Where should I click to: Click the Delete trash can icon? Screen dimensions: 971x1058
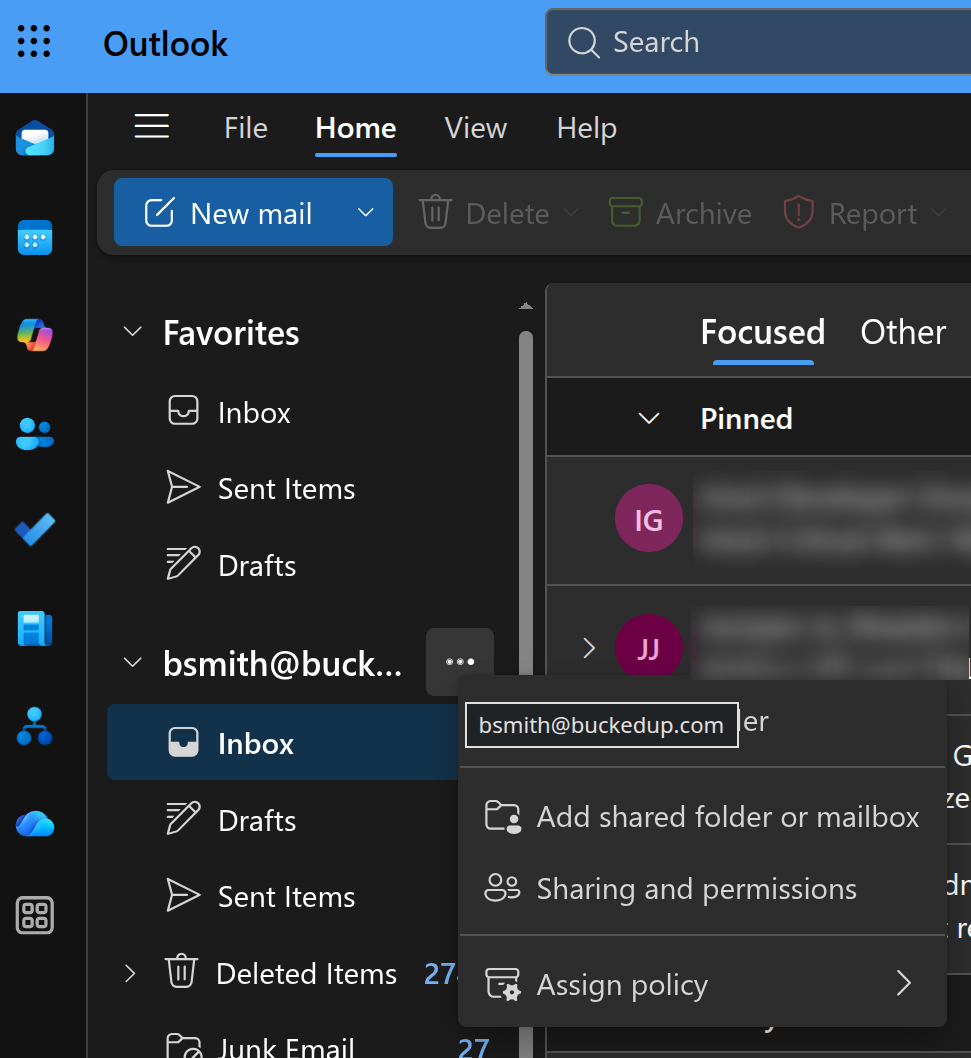tap(435, 213)
